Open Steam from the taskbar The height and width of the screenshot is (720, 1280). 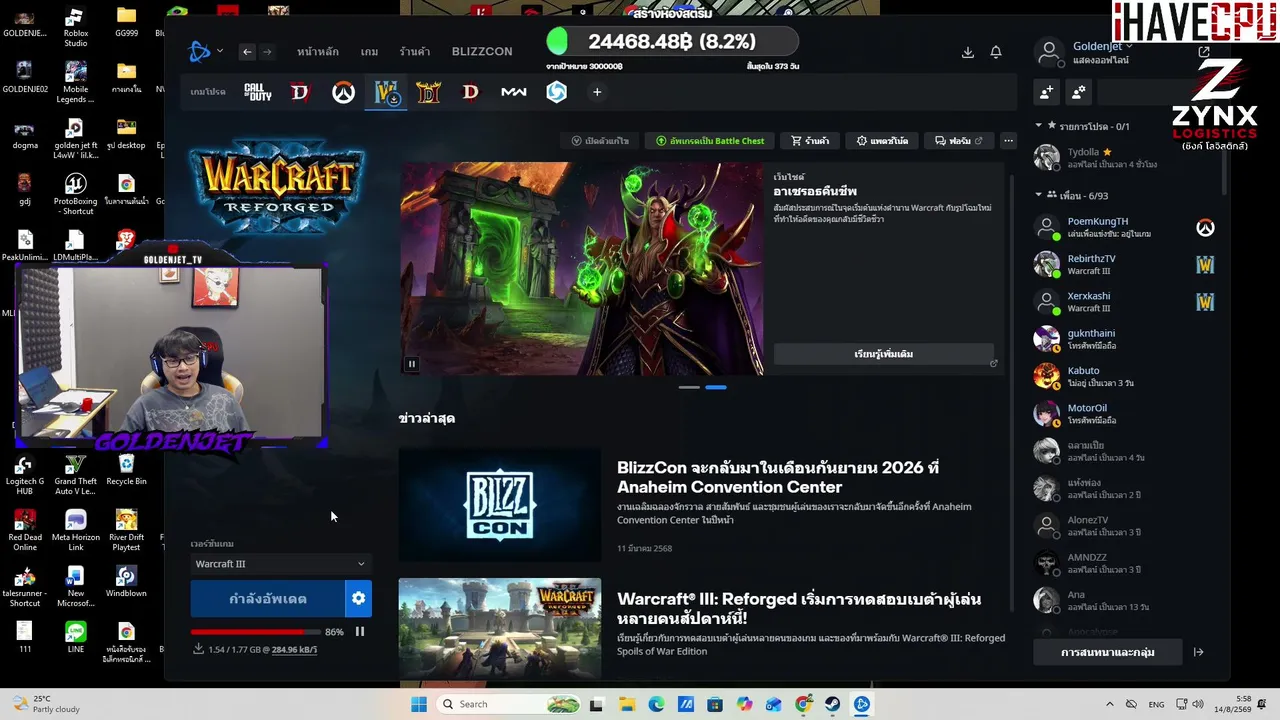coord(832,704)
